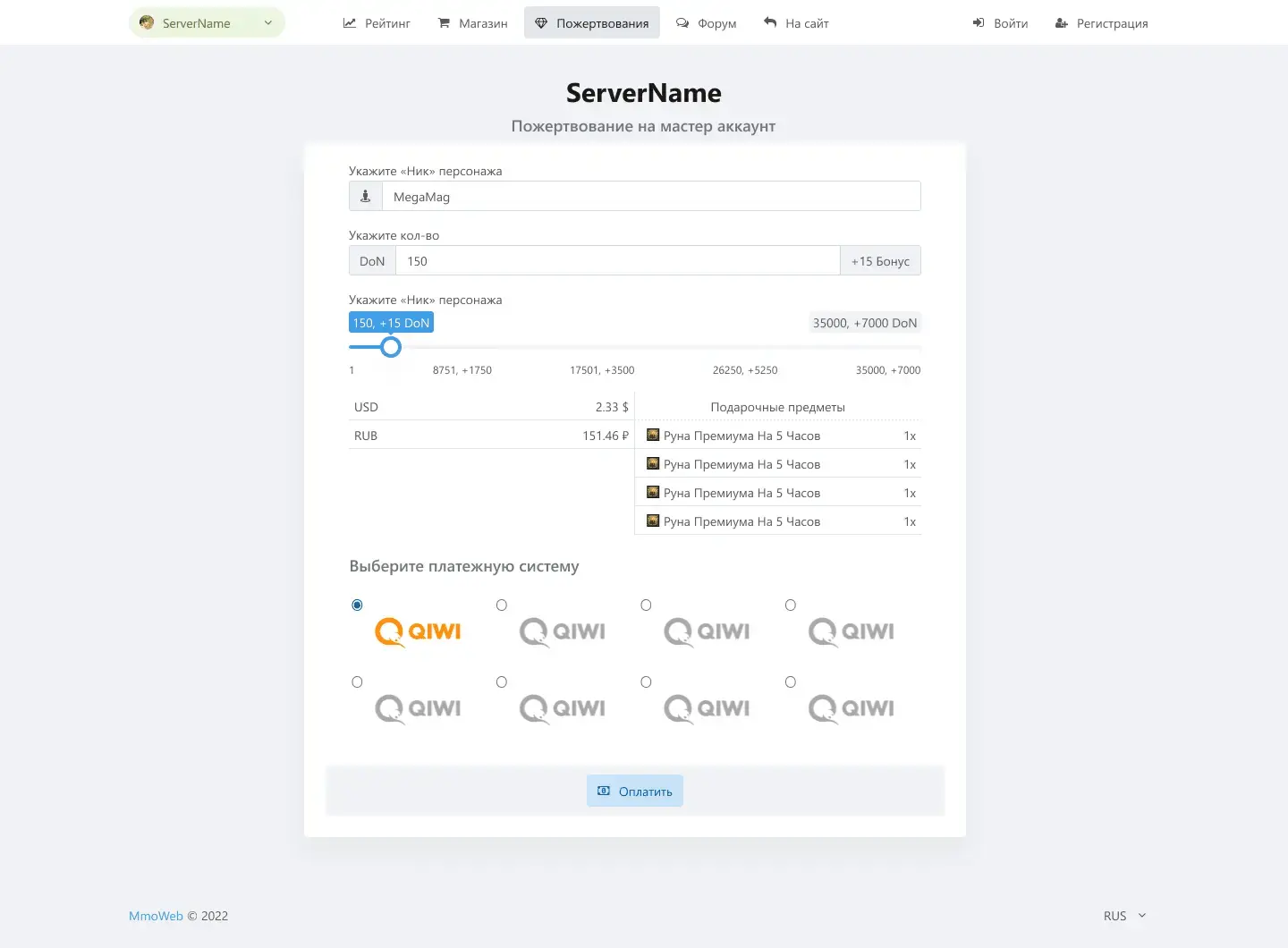Select the fourth QIWI radio in top row
This screenshot has width=1288, height=948.
[x=791, y=605]
